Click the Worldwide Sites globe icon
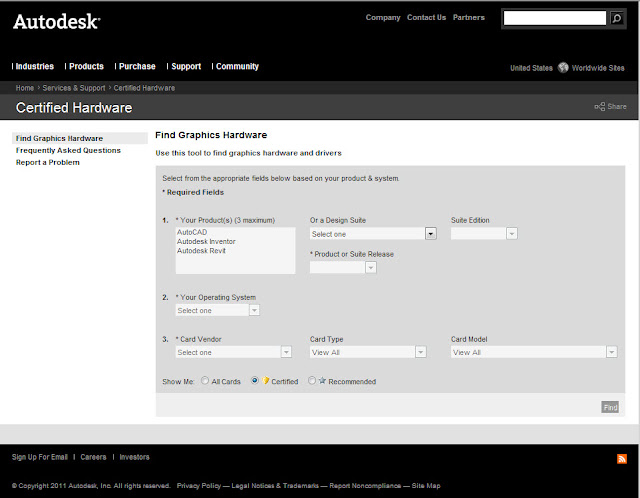Screen dimensions: 640x498 point(563,67)
